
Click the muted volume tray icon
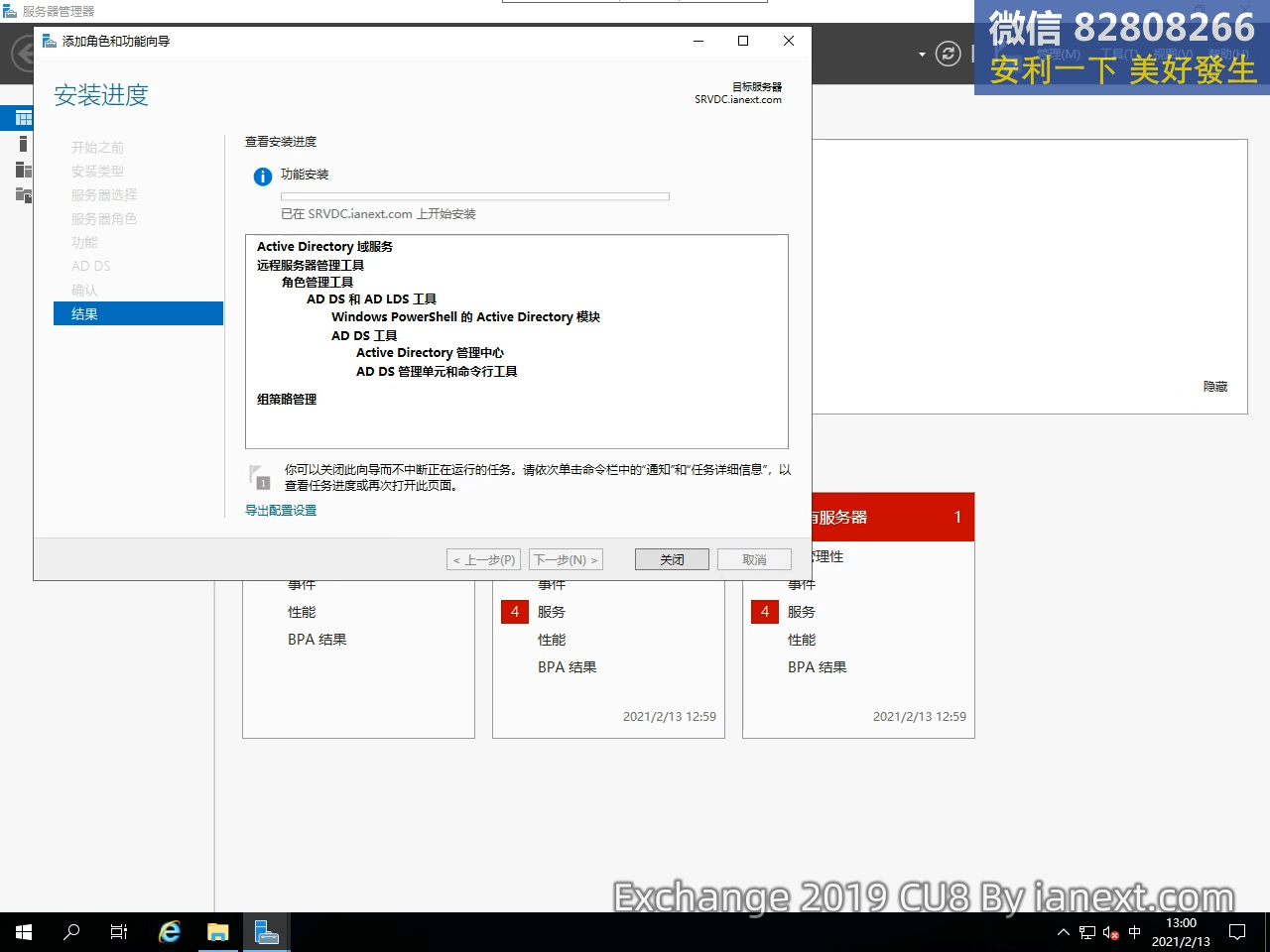[x=1111, y=932]
